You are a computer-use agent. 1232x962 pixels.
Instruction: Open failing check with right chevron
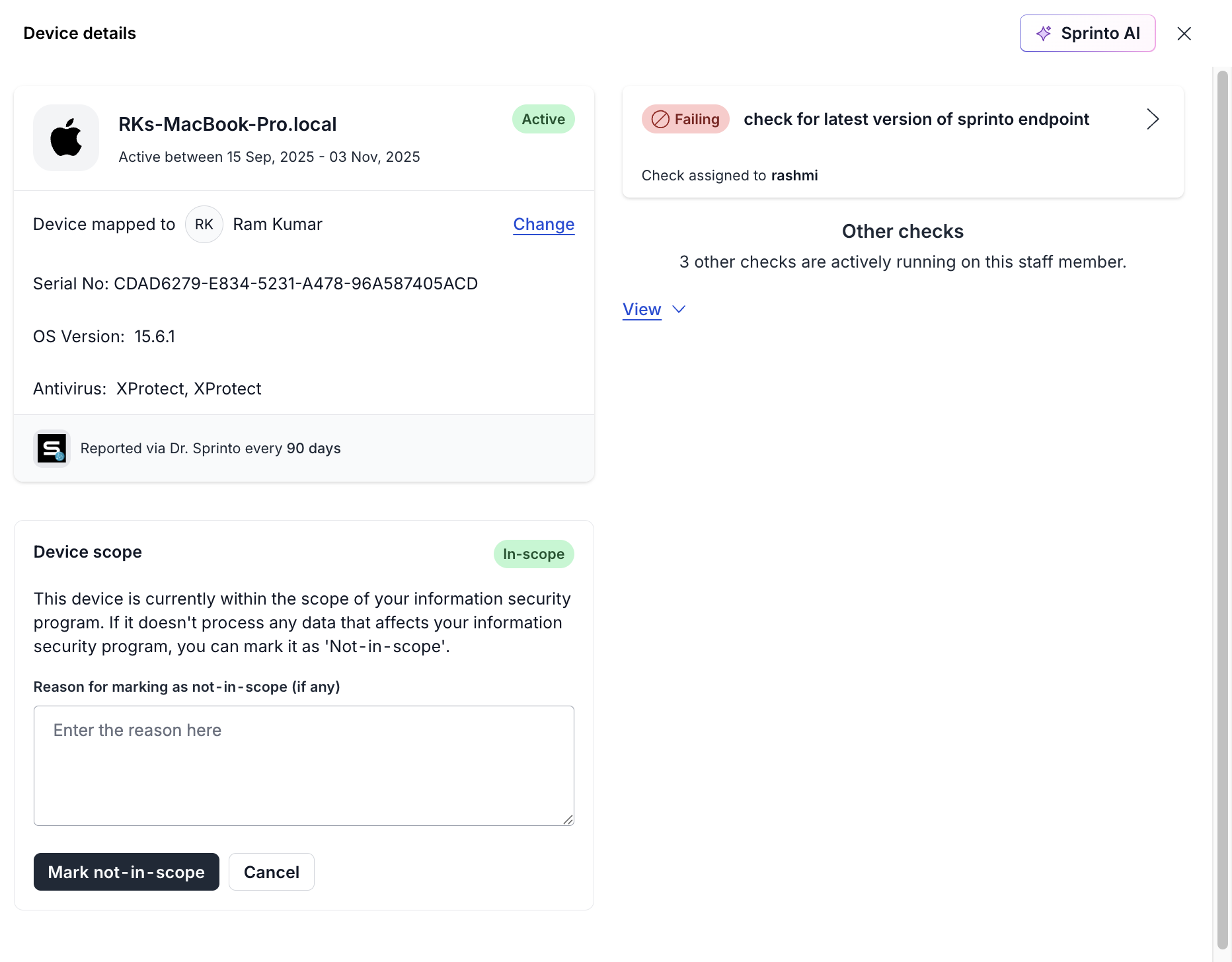(x=1153, y=120)
